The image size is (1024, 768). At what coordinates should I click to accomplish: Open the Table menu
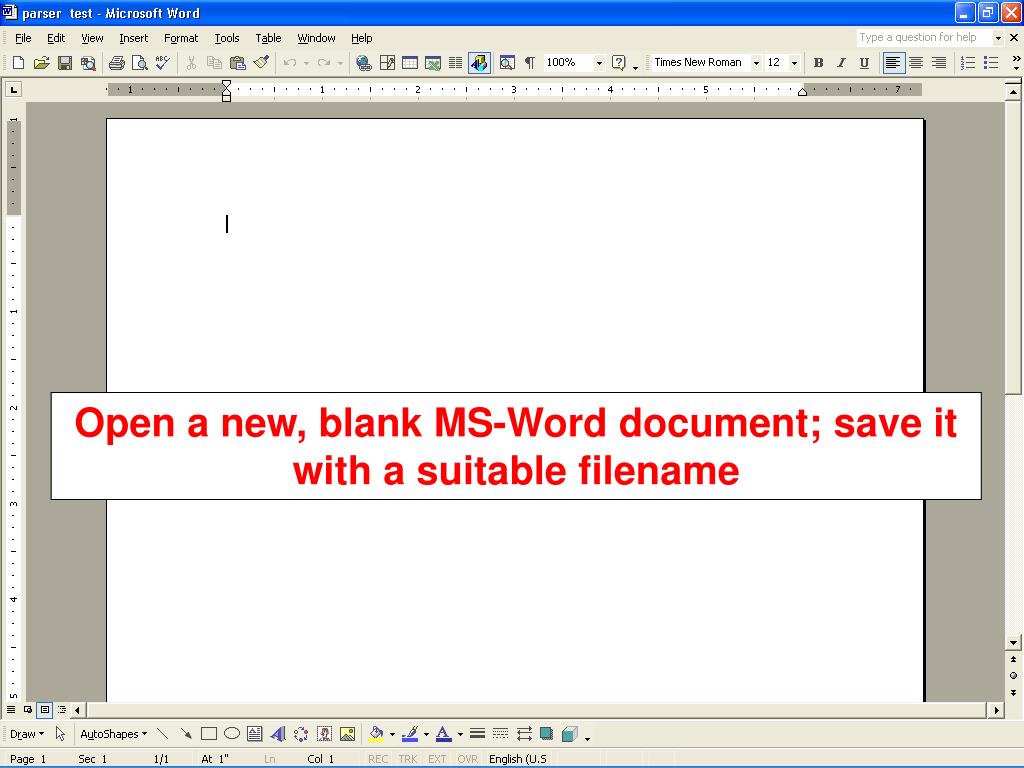268,38
